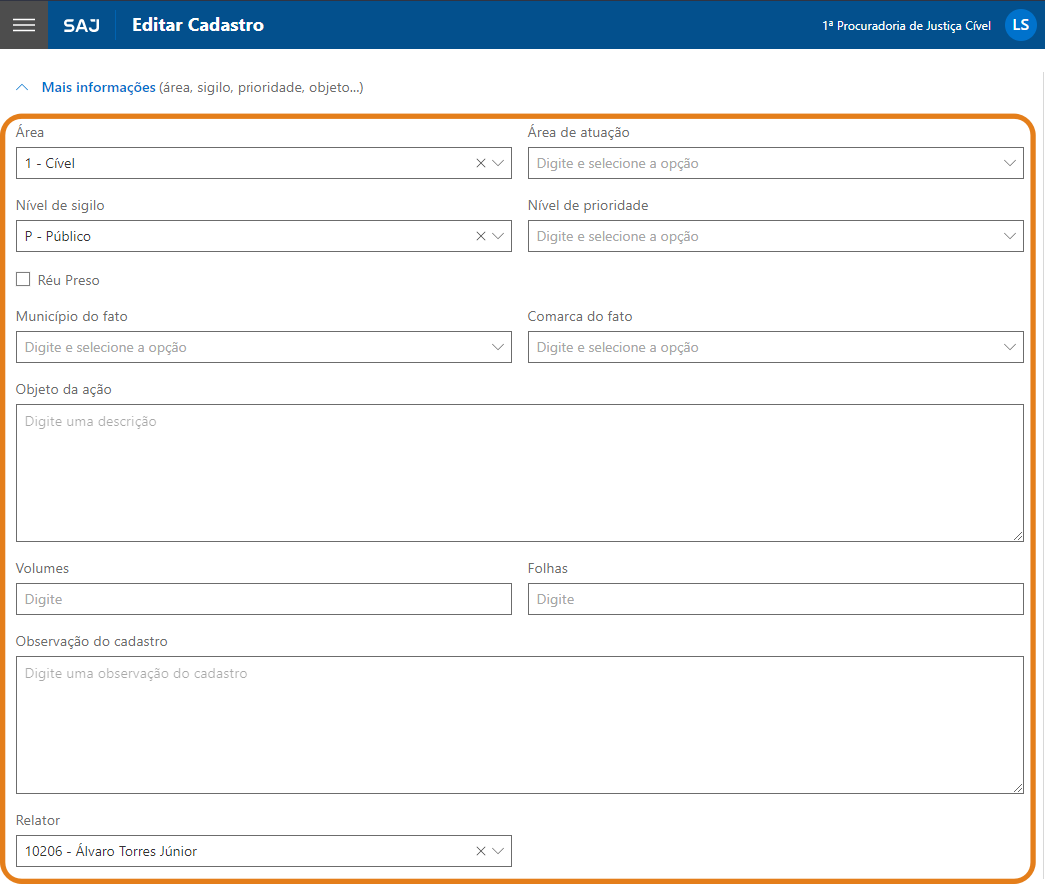Click into the Folhas input field
This screenshot has height=884, width=1046.
775,599
